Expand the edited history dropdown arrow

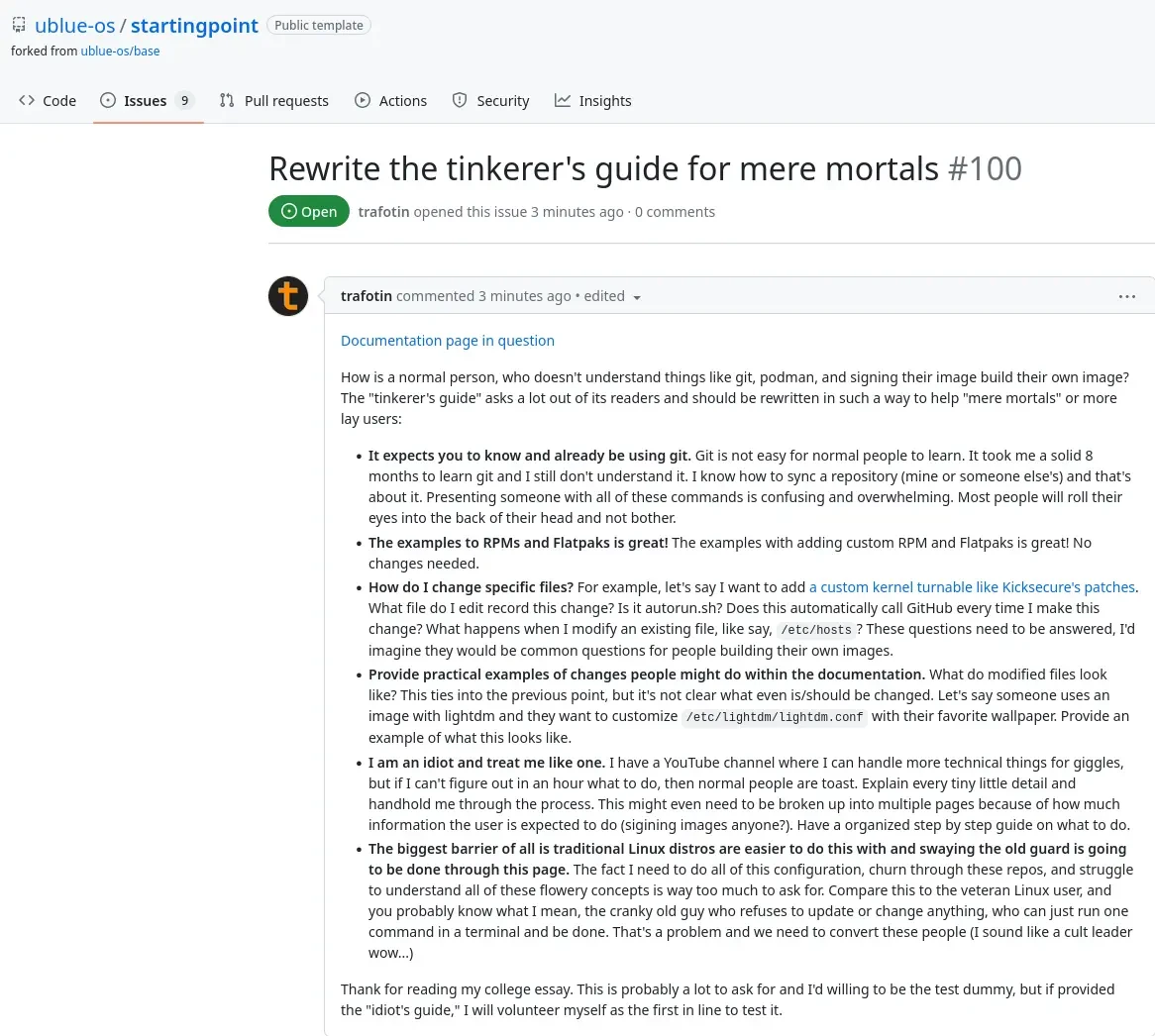click(x=637, y=297)
